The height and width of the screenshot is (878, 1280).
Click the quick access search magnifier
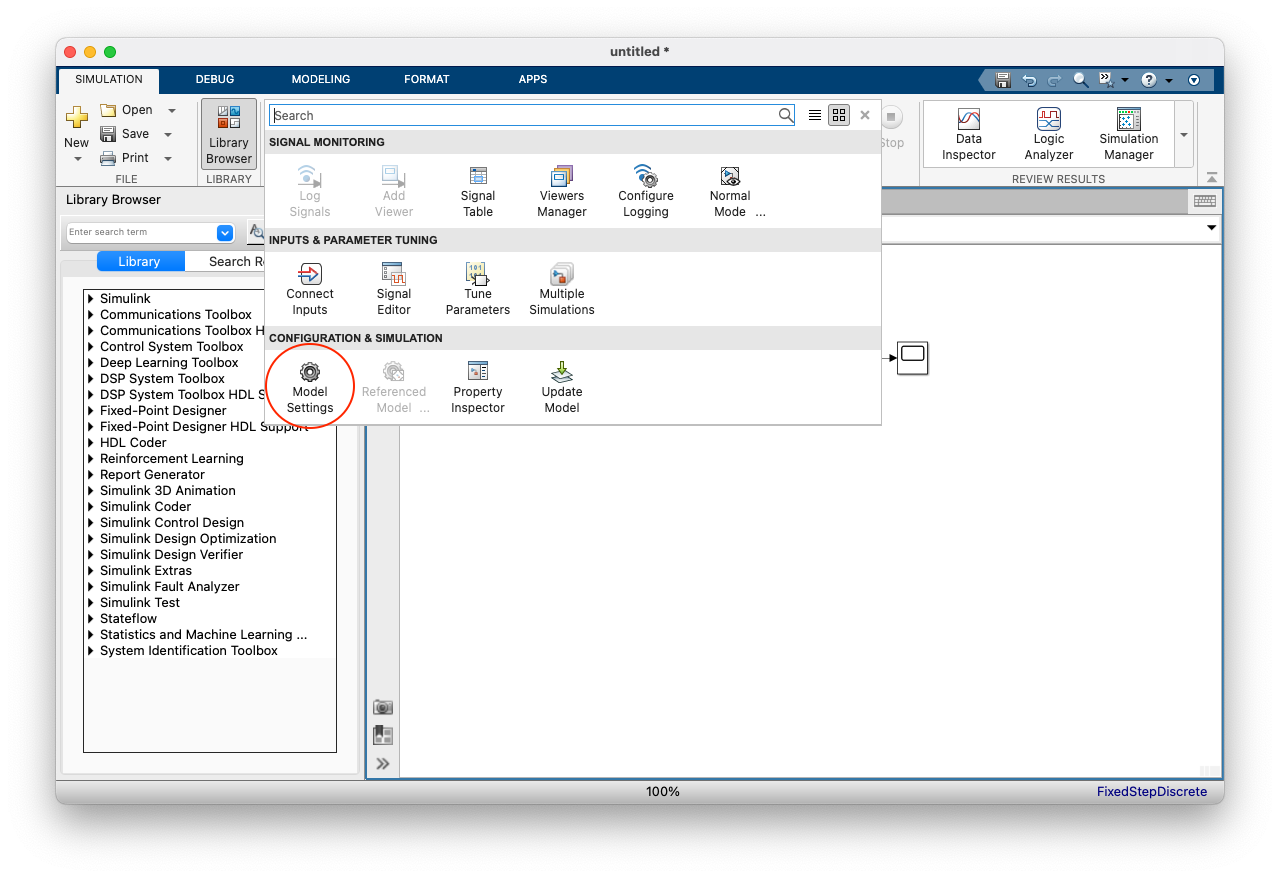click(1081, 80)
